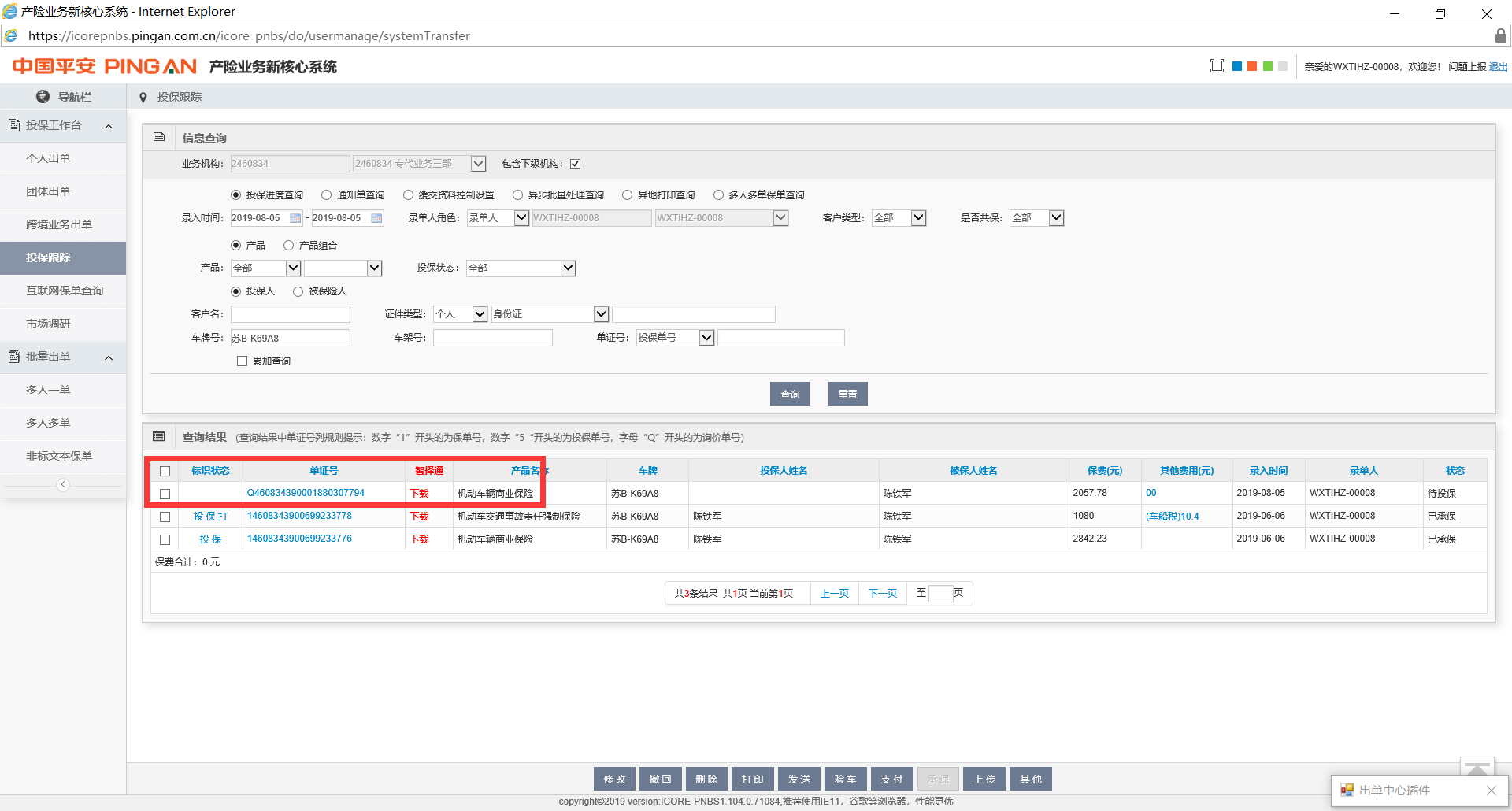Click the 出单中心插件 plugin icon
This screenshot has width=1512, height=811.
click(1347, 790)
